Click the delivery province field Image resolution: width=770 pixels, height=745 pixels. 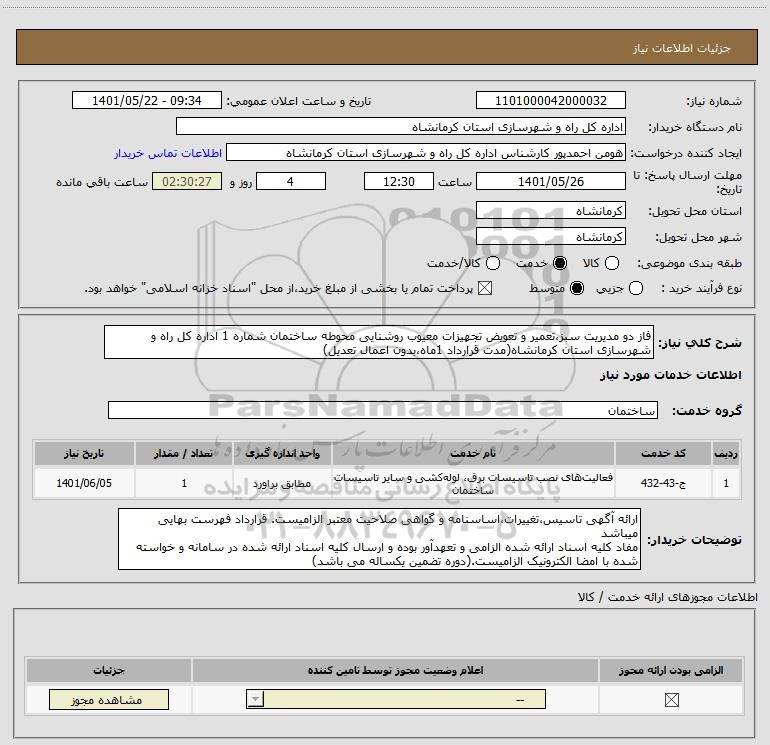point(550,211)
